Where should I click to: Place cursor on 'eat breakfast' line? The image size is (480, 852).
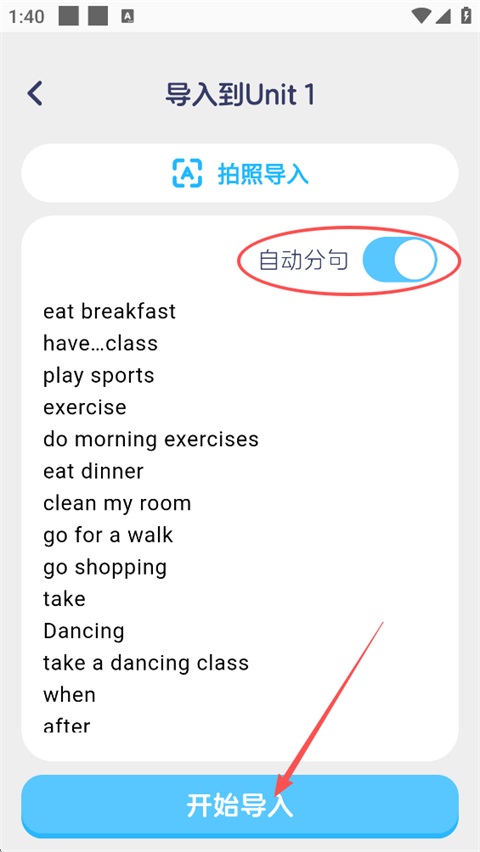tap(109, 311)
